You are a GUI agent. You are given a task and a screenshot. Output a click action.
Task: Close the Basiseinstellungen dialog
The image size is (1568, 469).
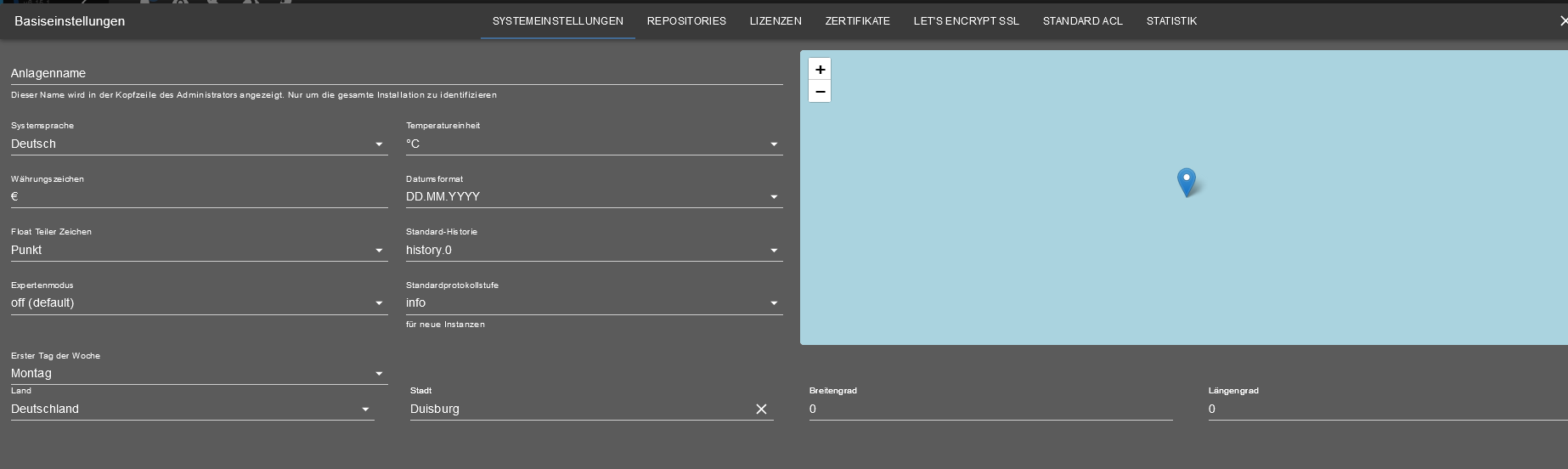1563,21
